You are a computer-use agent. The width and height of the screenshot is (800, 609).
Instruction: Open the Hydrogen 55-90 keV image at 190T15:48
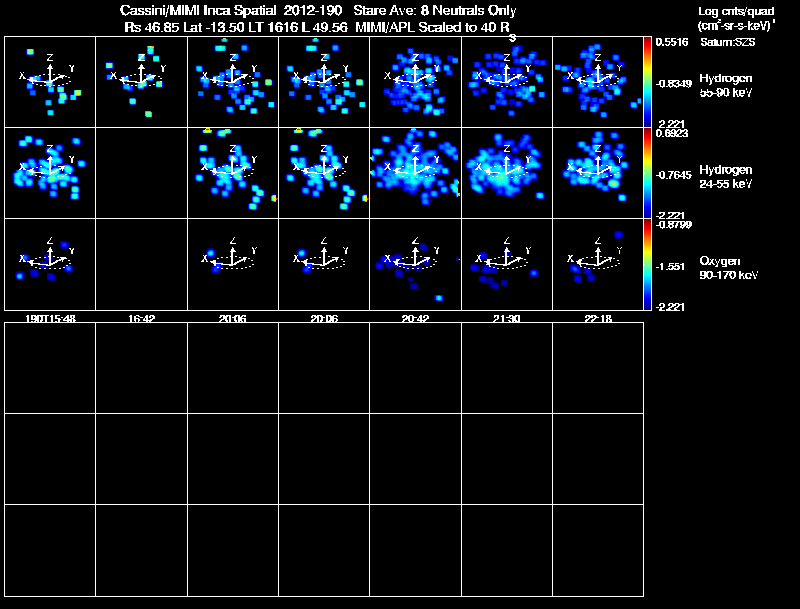(x=50, y=82)
